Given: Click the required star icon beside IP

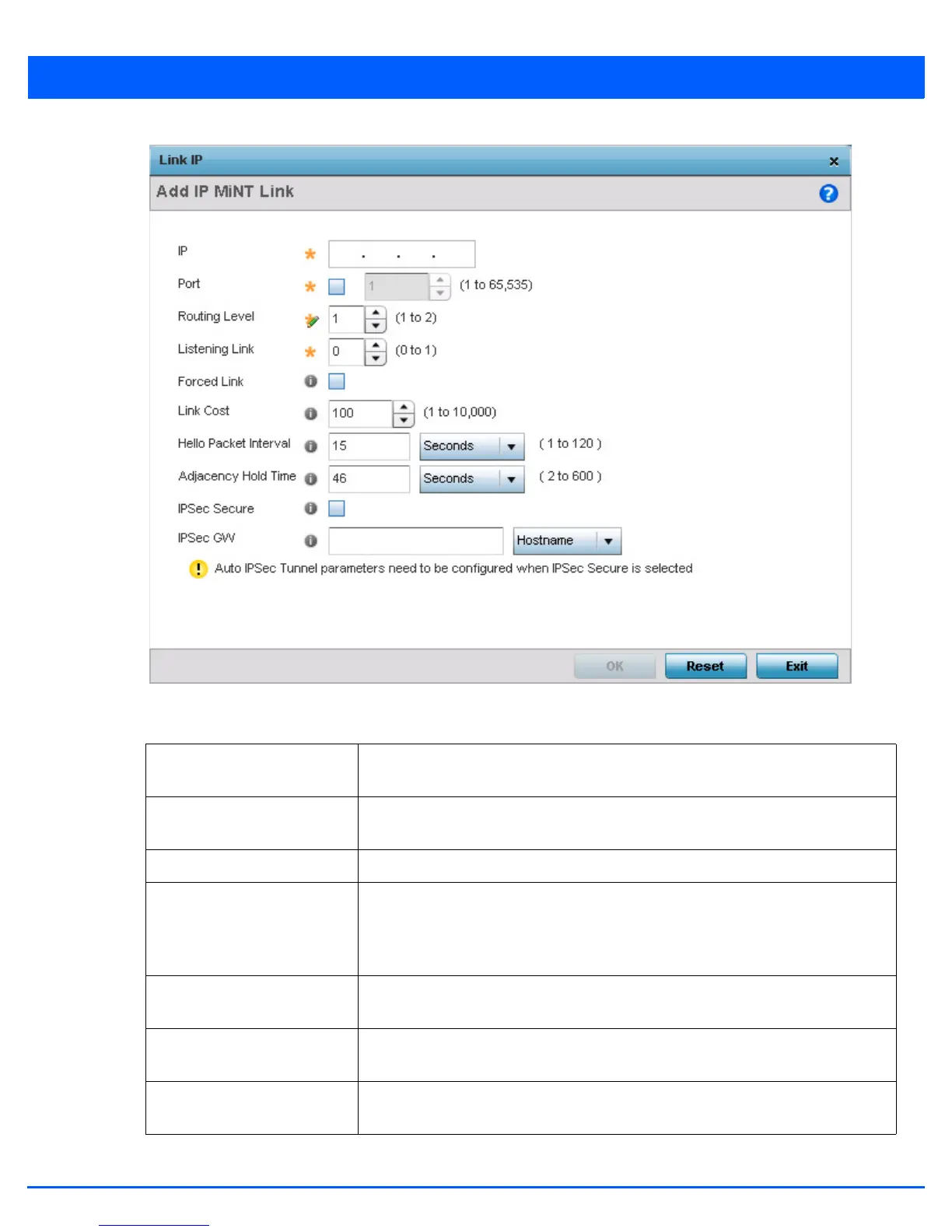Looking at the screenshot, I should (x=310, y=254).
